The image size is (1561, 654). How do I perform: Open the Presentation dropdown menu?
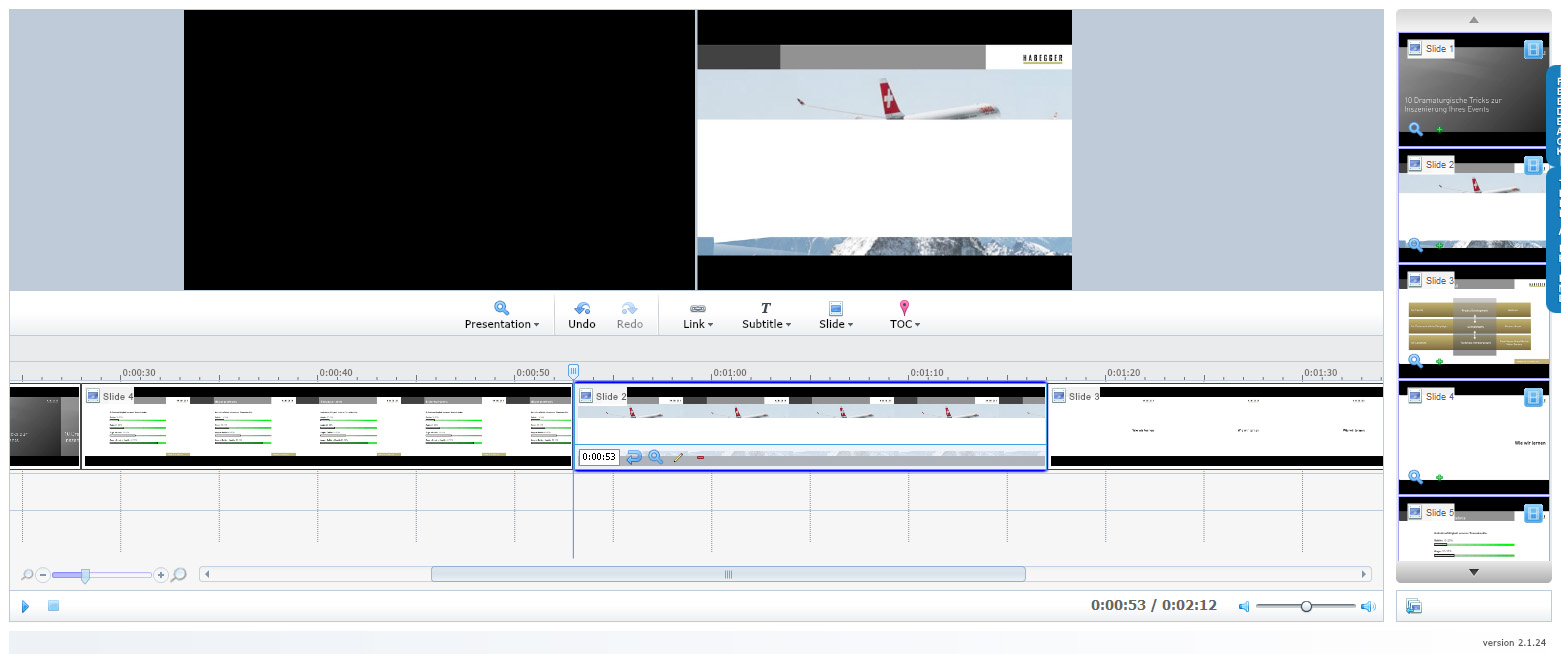coord(501,315)
